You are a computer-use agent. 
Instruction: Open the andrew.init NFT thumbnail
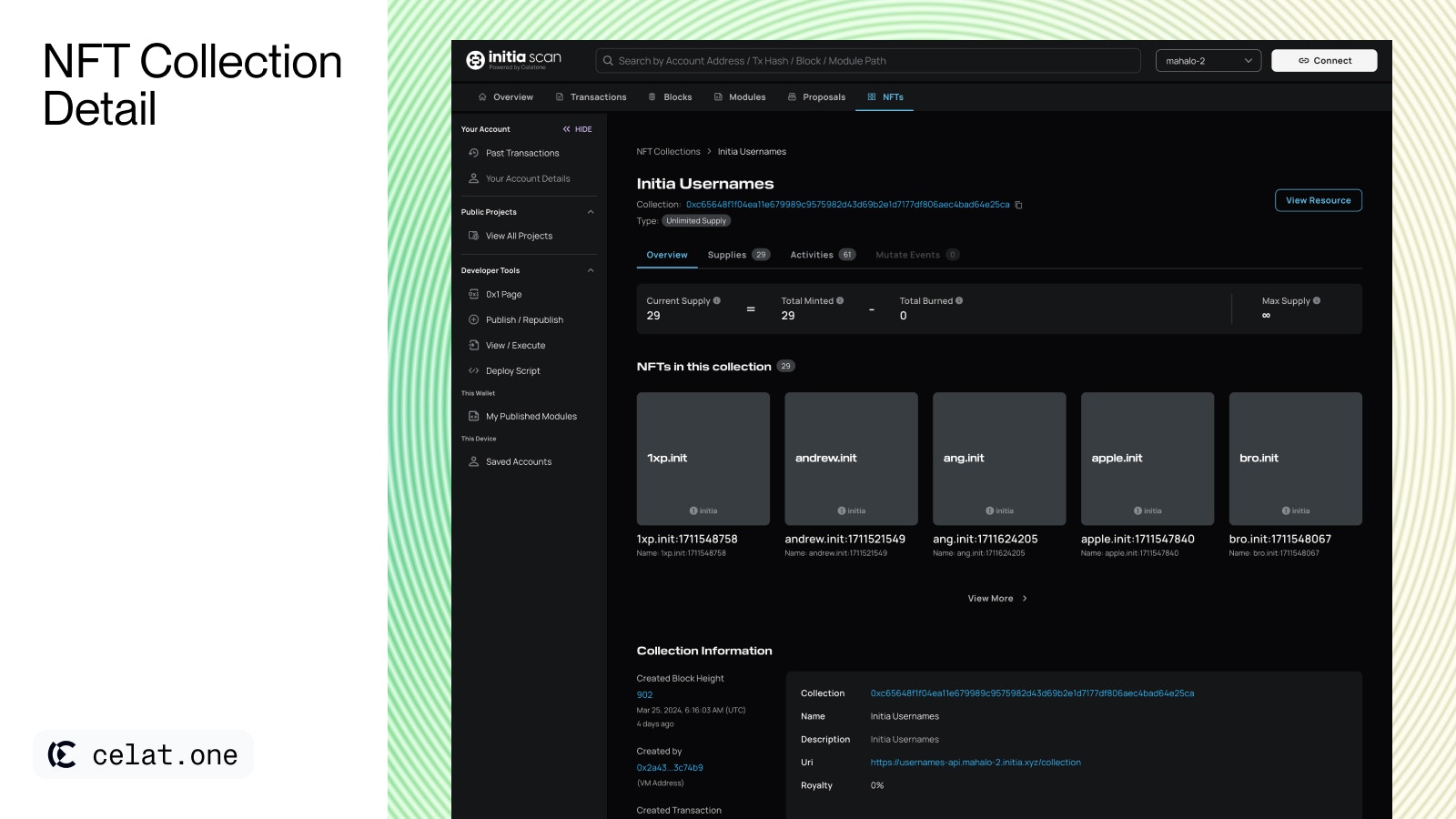[x=851, y=459]
